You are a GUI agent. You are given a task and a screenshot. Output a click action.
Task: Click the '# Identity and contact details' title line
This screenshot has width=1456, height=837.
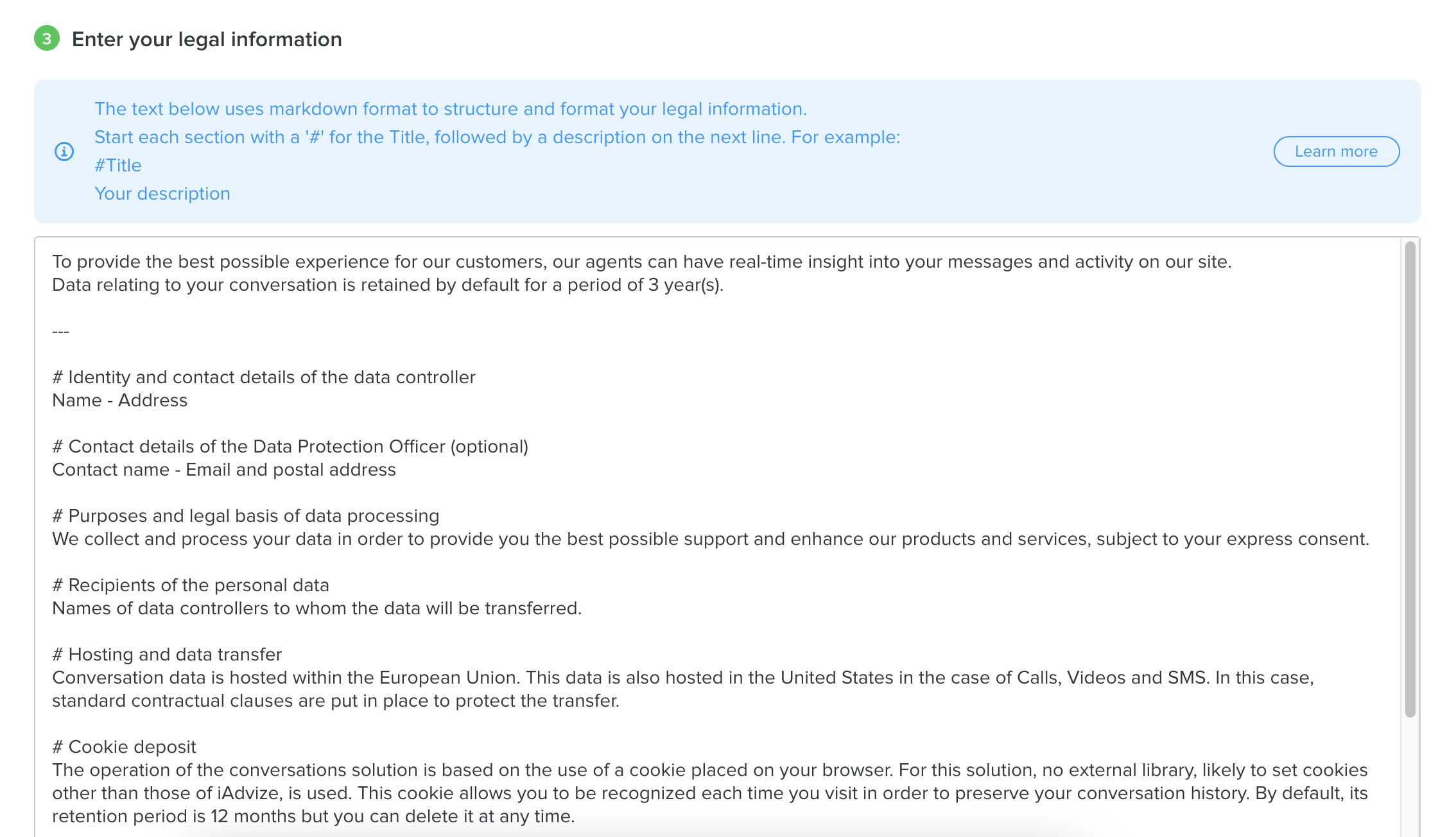(x=264, y=377)
